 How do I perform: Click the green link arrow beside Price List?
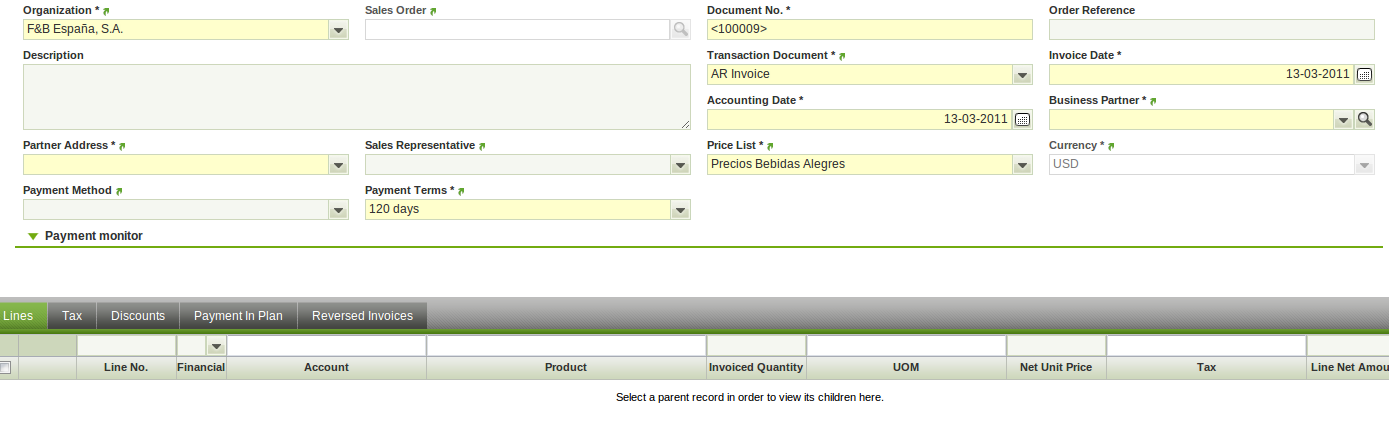pyautogui.click(x=771, y=146)
